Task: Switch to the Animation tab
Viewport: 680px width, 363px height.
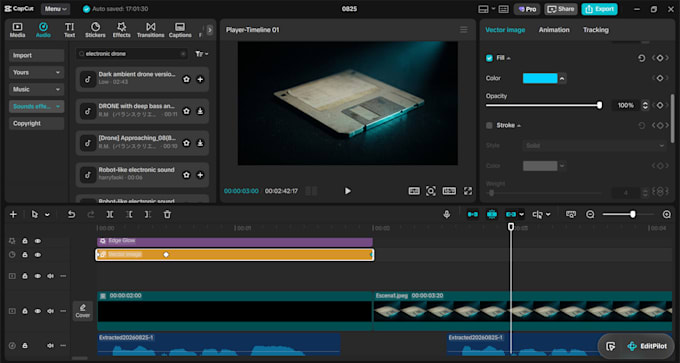Action: pos(554,30)
